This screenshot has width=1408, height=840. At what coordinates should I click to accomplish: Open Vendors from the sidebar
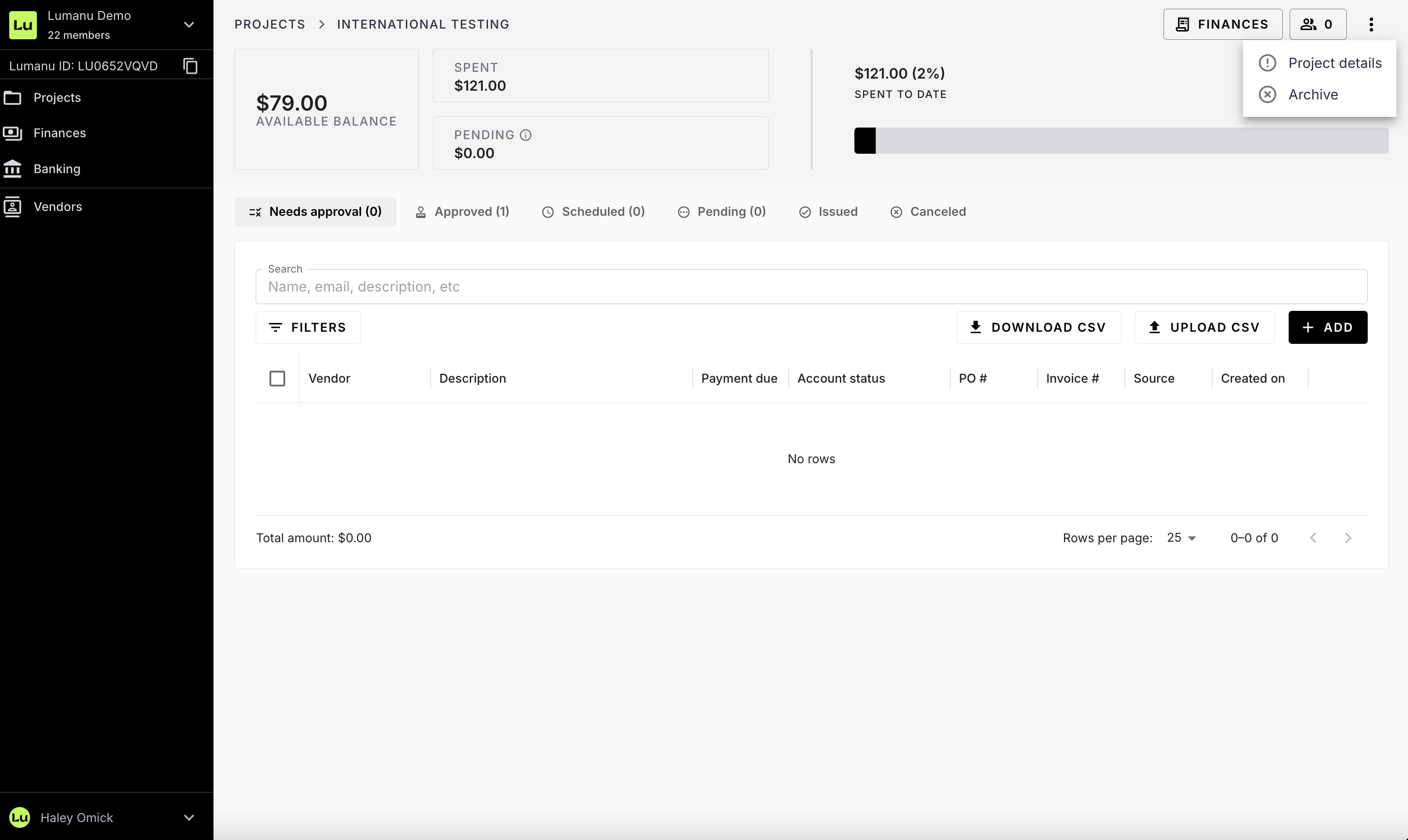57,207
